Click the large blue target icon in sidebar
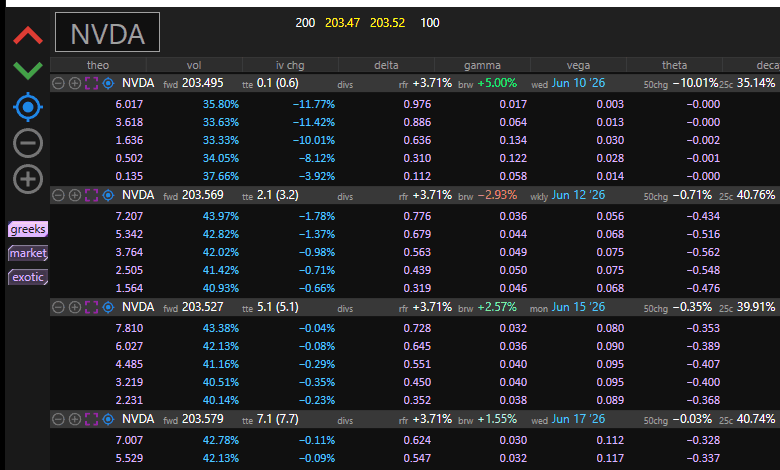This screenshot has width=780, height=470. tap(28, 107)
